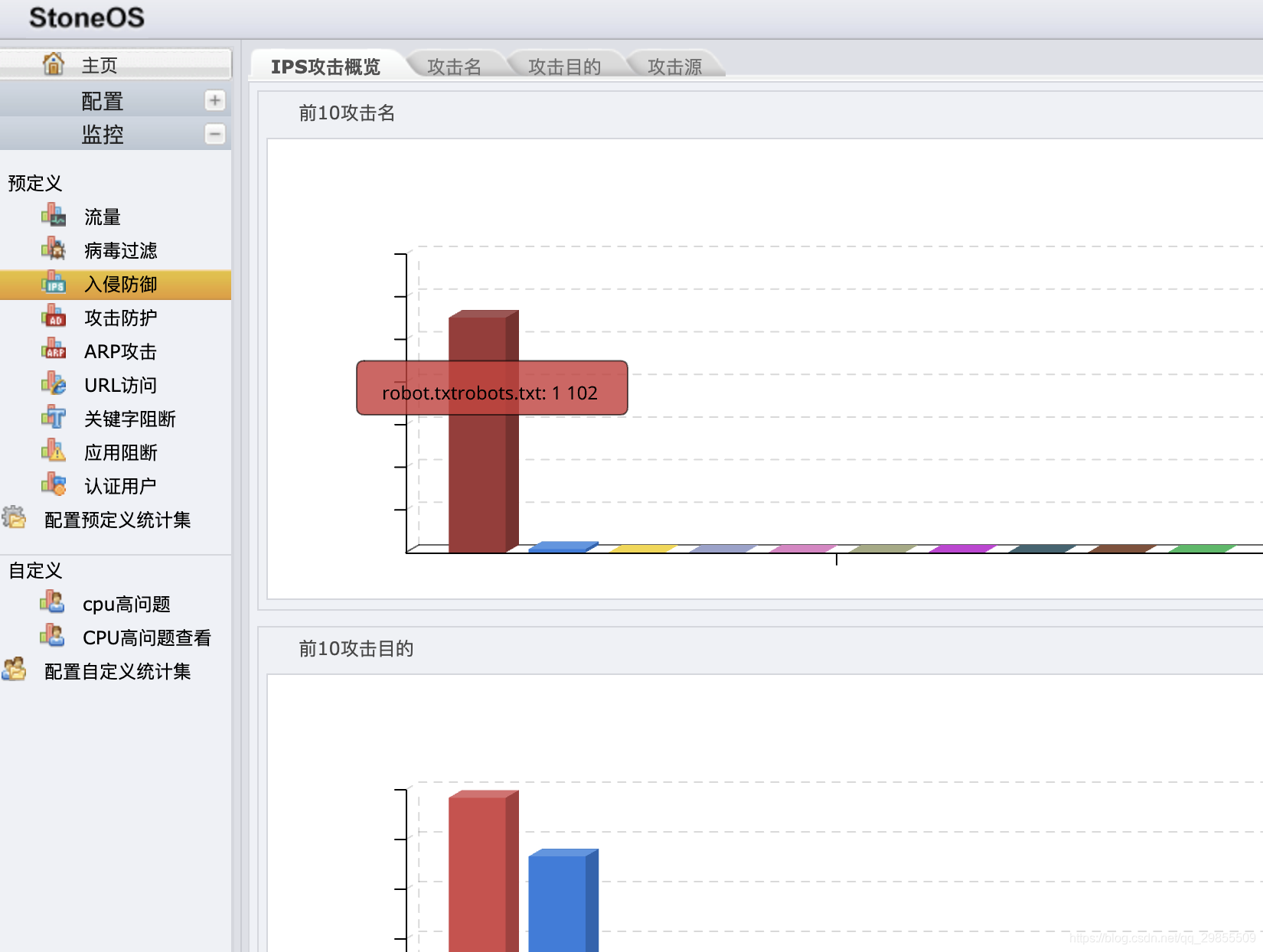The width and height of the screenshot is (1263, 952).
Task: Switch to the 攻击源 tab
Action: click(675, 67)
